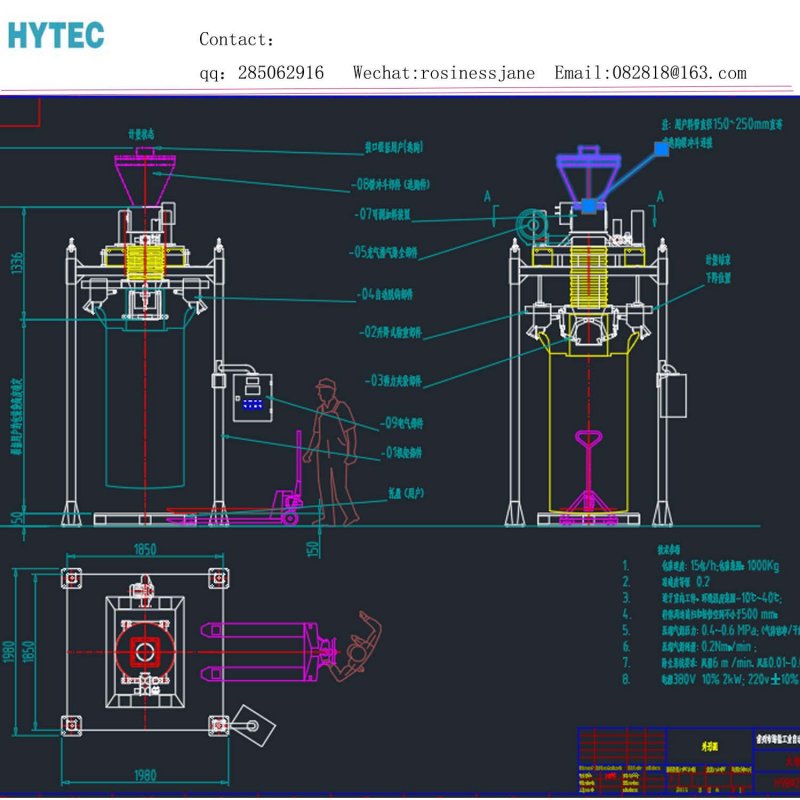Viewport: 800px width, 800px height.
Task: Click the HYTEC logo
Action: [x=55, y=35]
